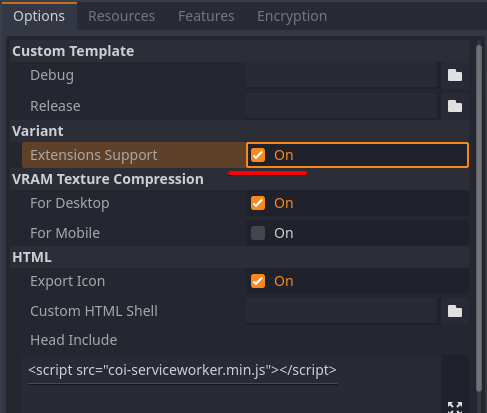Toggle Extensions Support checkbox
This screenshot has height=413, width=487.
[x=258, y=155]
